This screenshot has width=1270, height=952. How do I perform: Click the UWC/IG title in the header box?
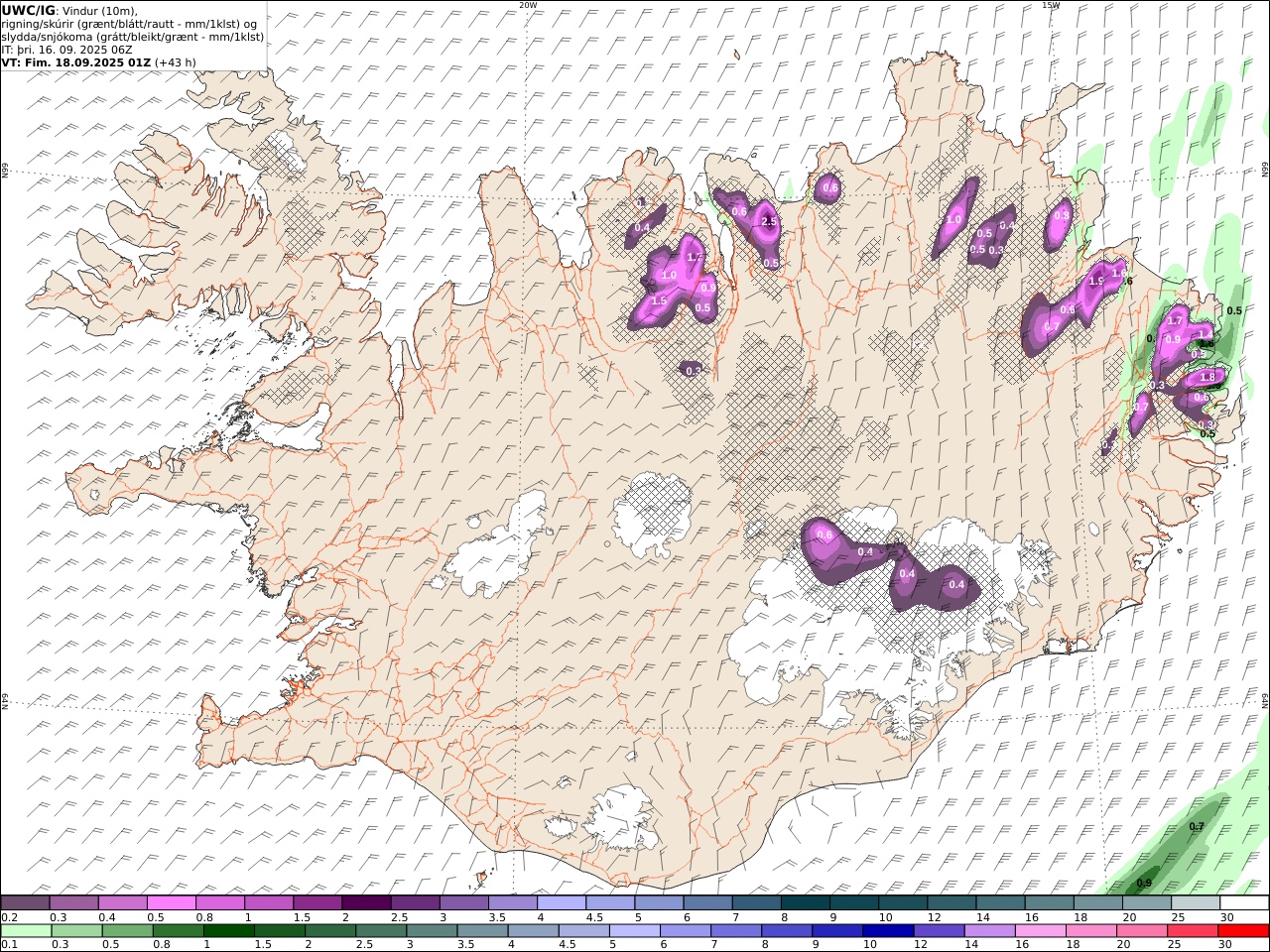tap(29, 10)
